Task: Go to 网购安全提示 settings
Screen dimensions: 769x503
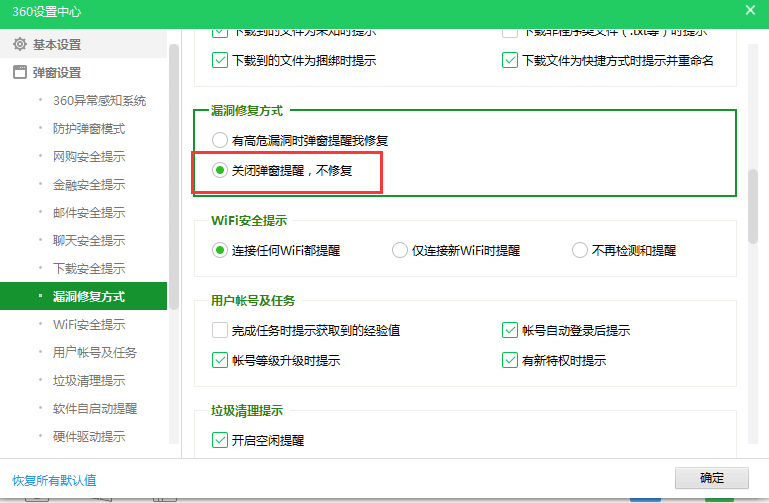Action: coord(89,156)
